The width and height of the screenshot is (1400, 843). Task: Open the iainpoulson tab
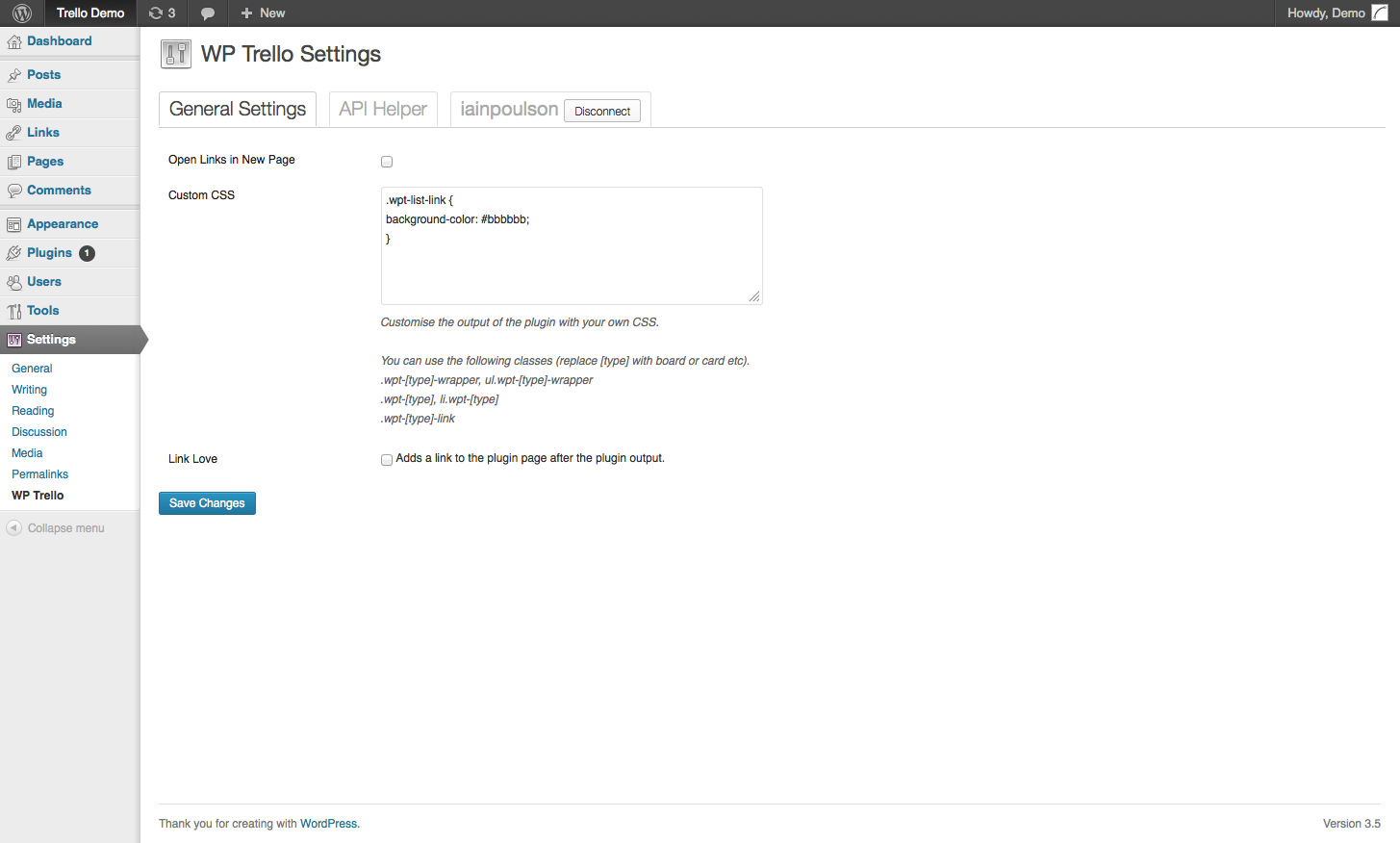click(509, 109)
